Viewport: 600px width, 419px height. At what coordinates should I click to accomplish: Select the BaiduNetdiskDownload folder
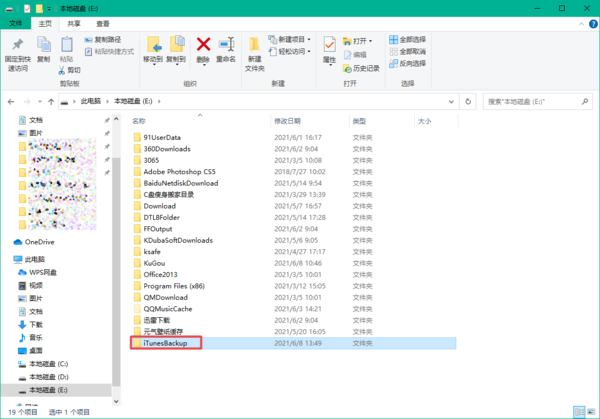tap(181, 183)
